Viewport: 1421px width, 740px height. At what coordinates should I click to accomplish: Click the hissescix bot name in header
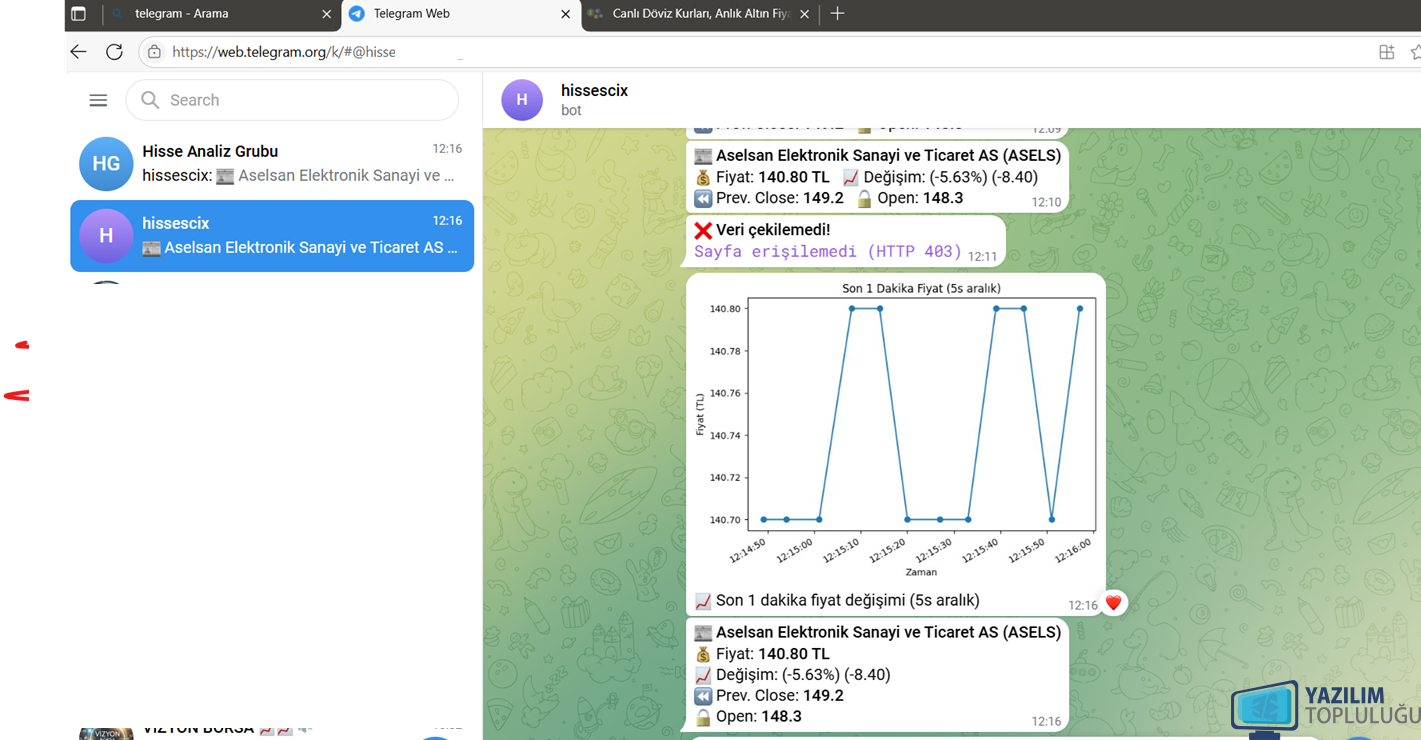pos(594,90)
